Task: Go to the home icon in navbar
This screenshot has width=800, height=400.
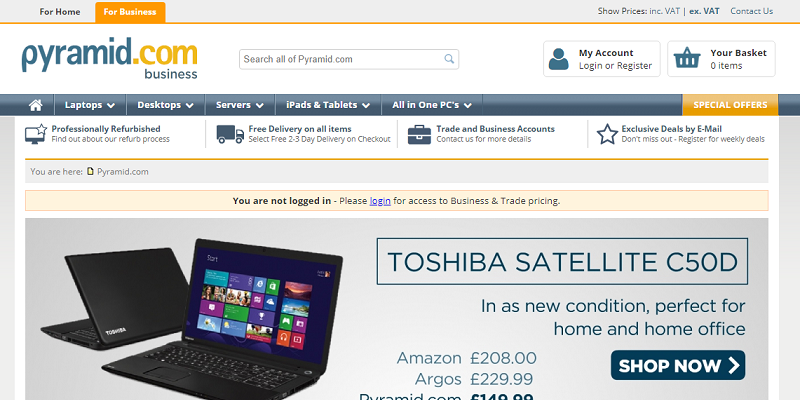Action: (x=36, y=105)
